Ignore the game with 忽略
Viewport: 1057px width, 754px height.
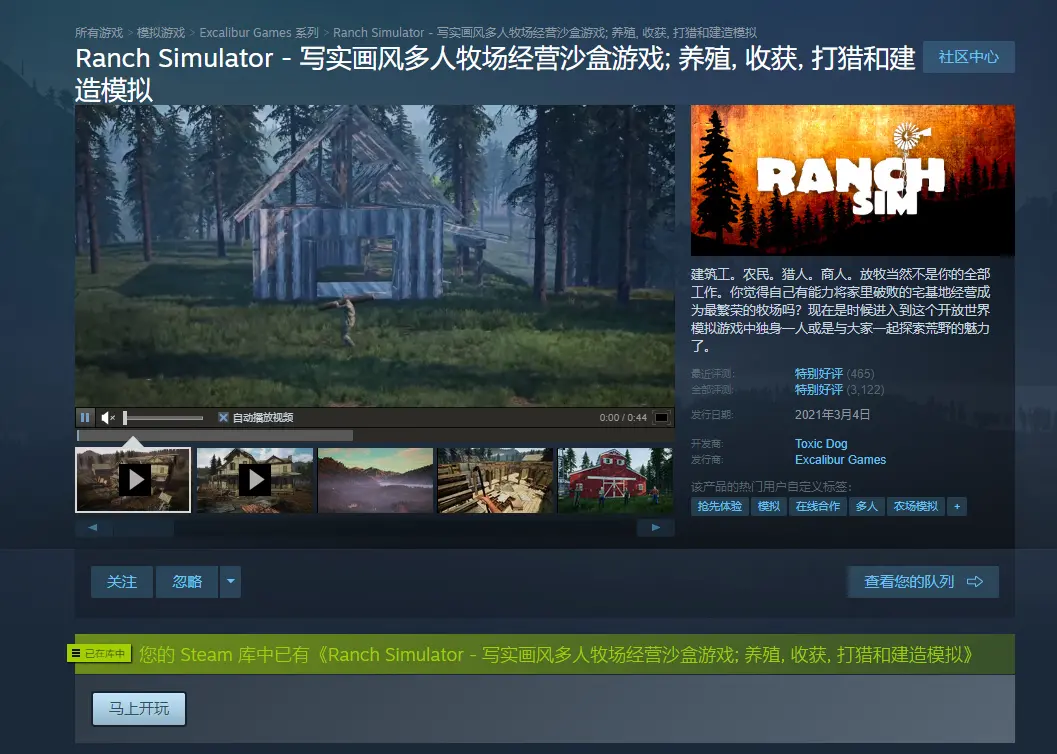point(187,582)
